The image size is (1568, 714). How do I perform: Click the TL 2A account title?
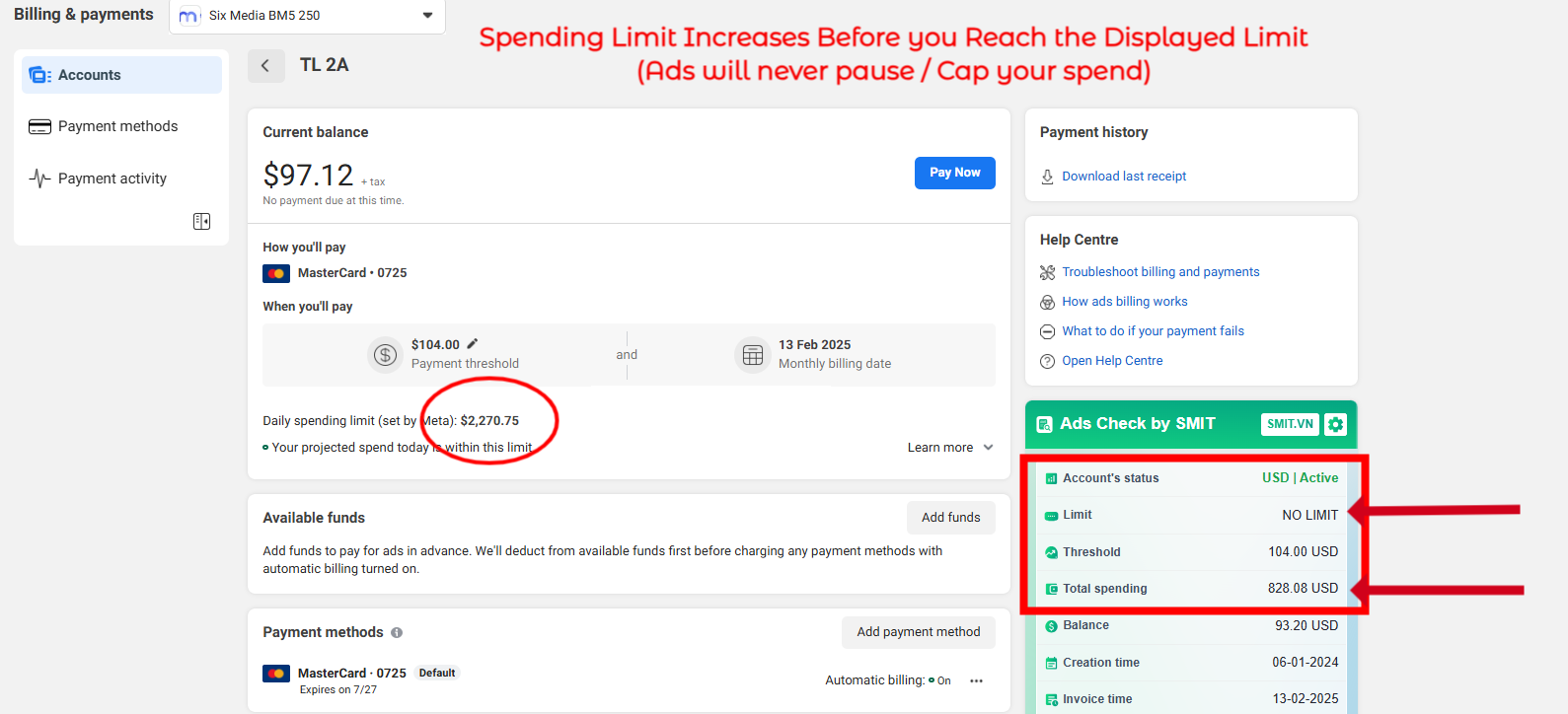tap(324, 65)
